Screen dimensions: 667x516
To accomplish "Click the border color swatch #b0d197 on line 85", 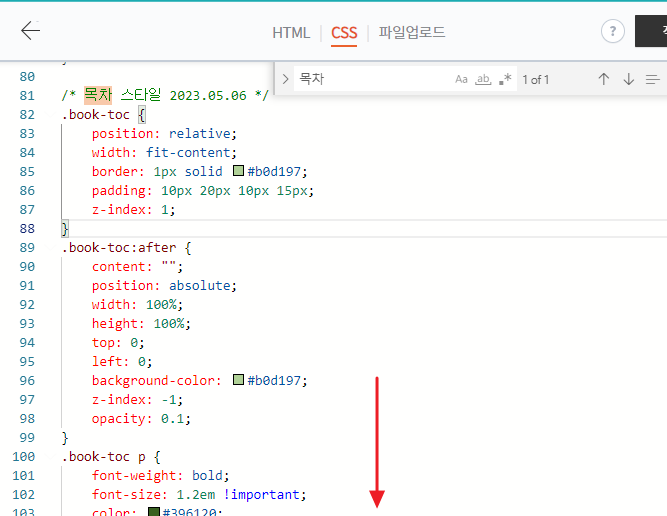I will click(238, 171).
